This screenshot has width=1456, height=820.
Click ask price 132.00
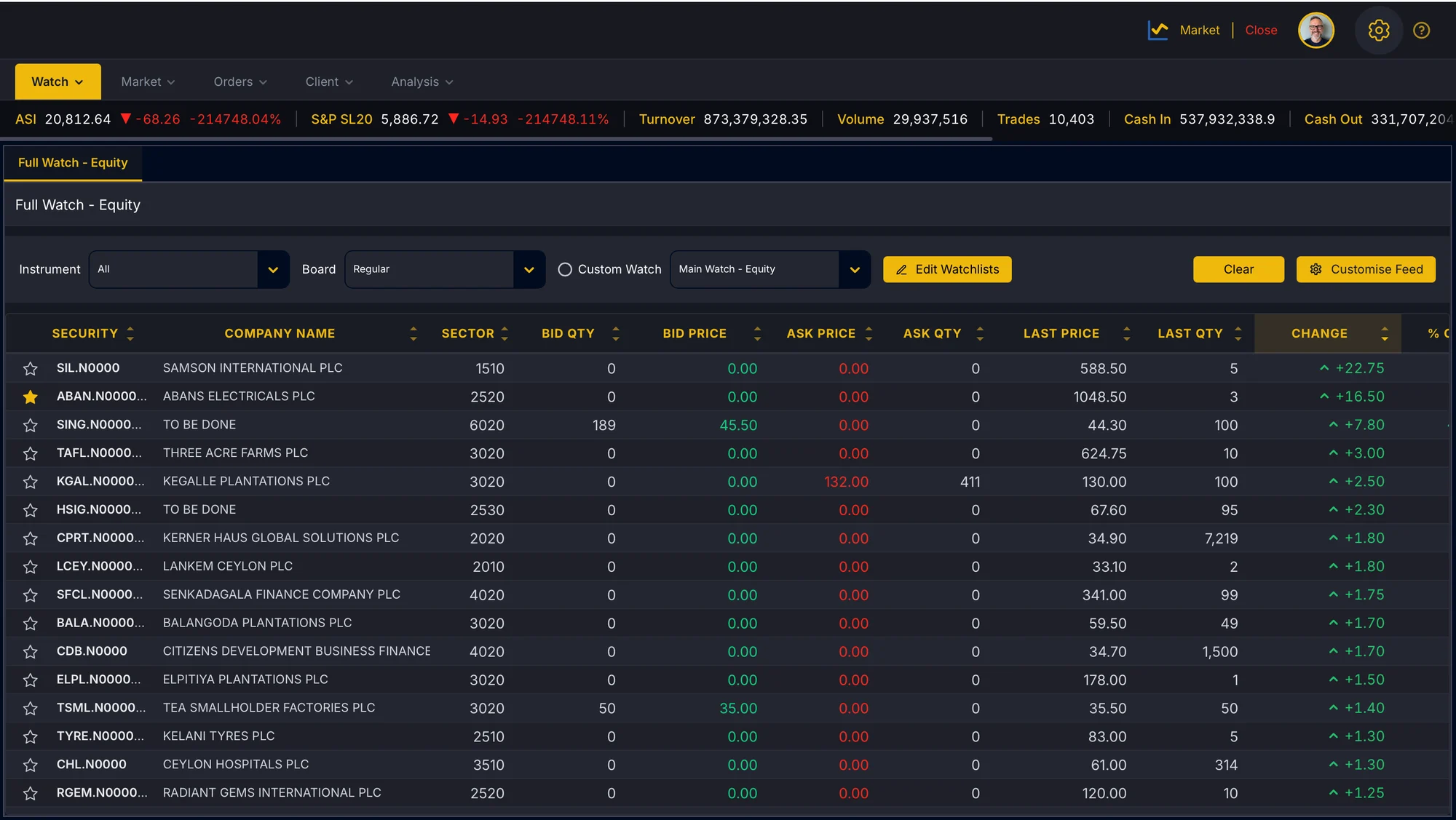tap(846, 482)
